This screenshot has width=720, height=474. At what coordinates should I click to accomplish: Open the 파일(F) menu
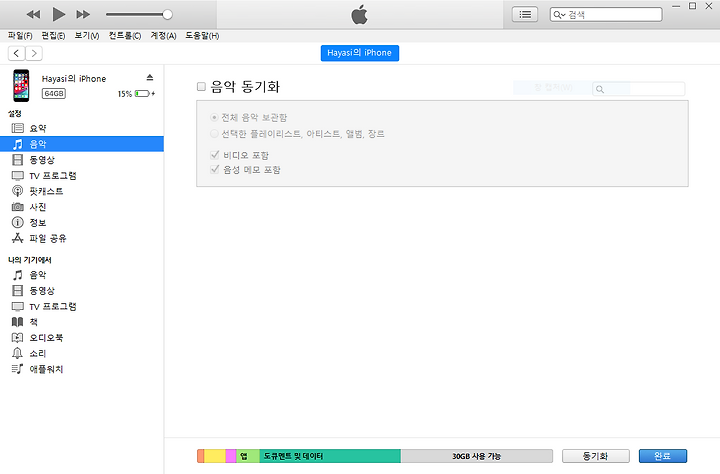[x=20, y=36]
